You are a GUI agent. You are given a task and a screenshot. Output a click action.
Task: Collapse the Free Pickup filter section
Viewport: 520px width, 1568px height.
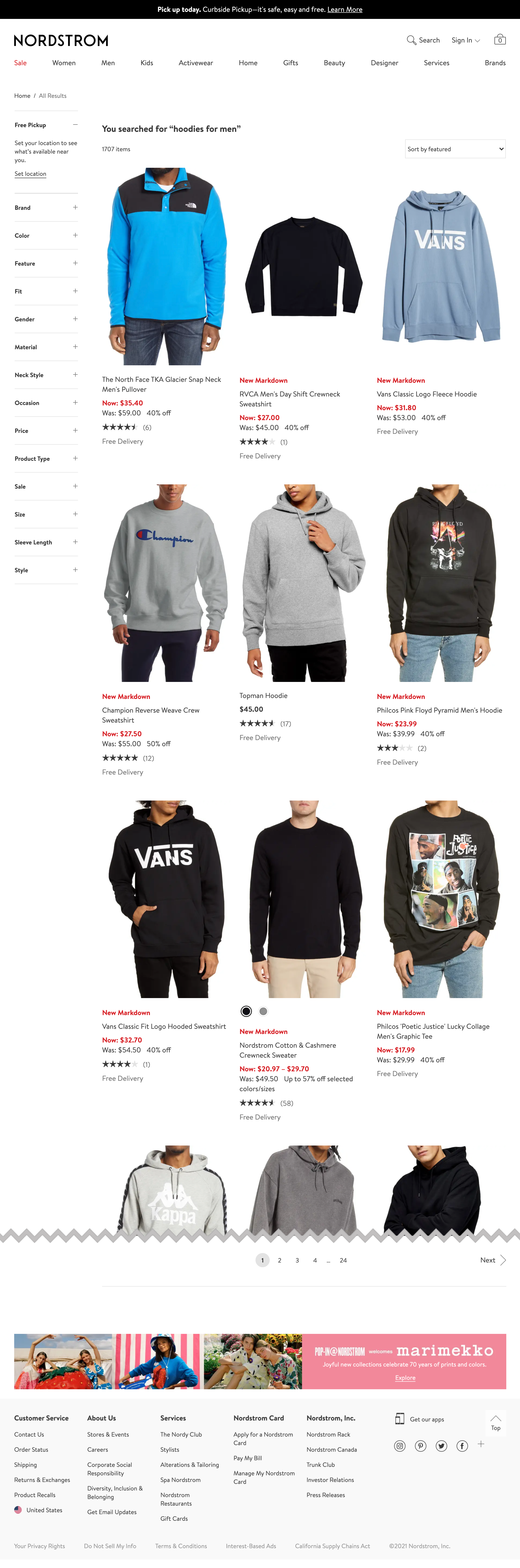(x=75, y=125)
